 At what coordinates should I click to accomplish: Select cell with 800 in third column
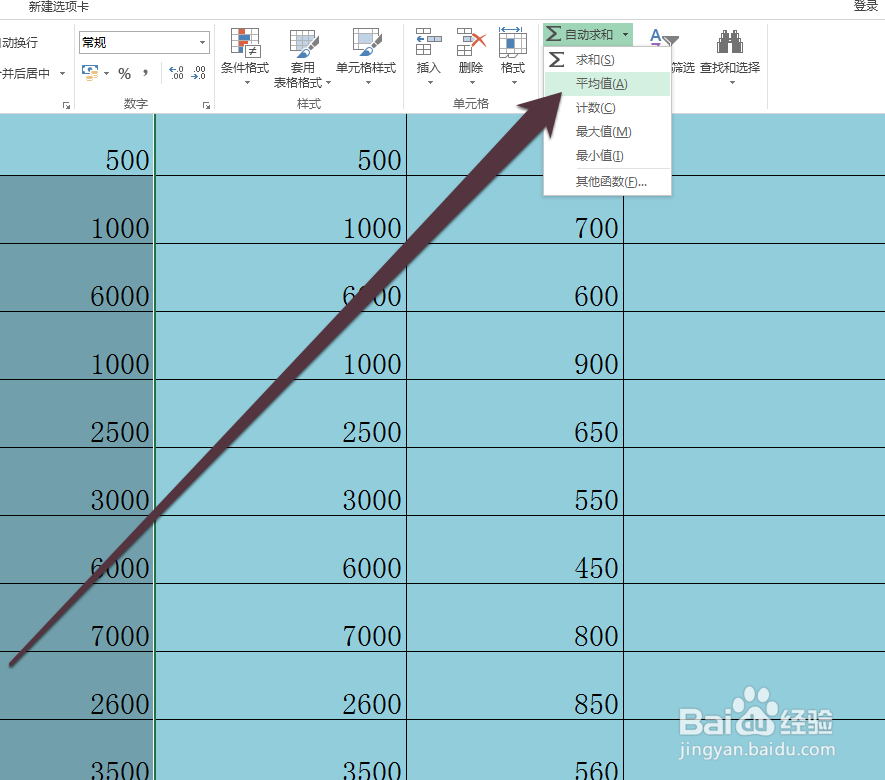[515, 618]
